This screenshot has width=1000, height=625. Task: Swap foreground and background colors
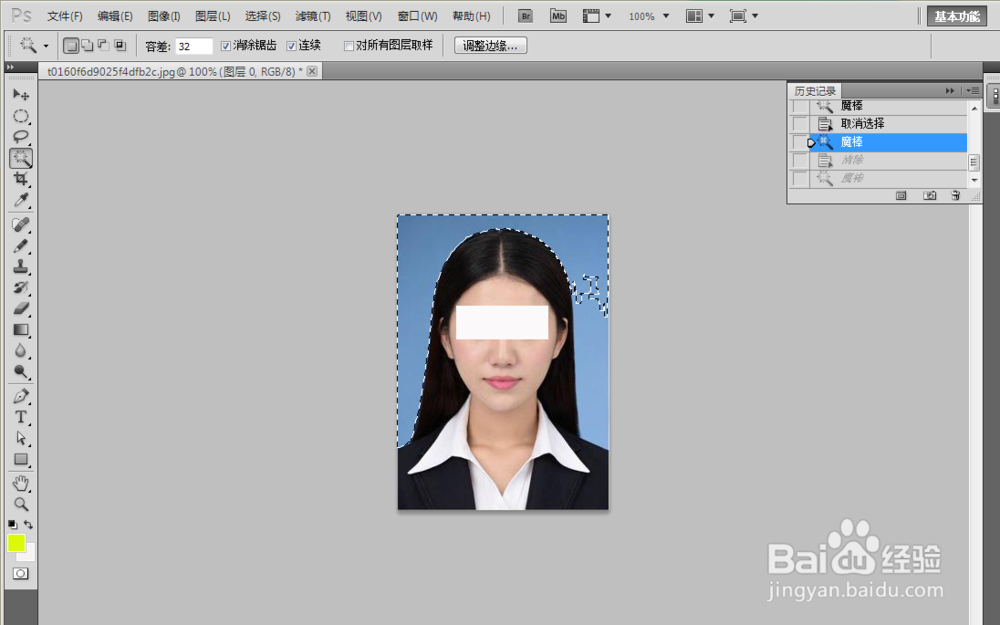tap(29, 525)
